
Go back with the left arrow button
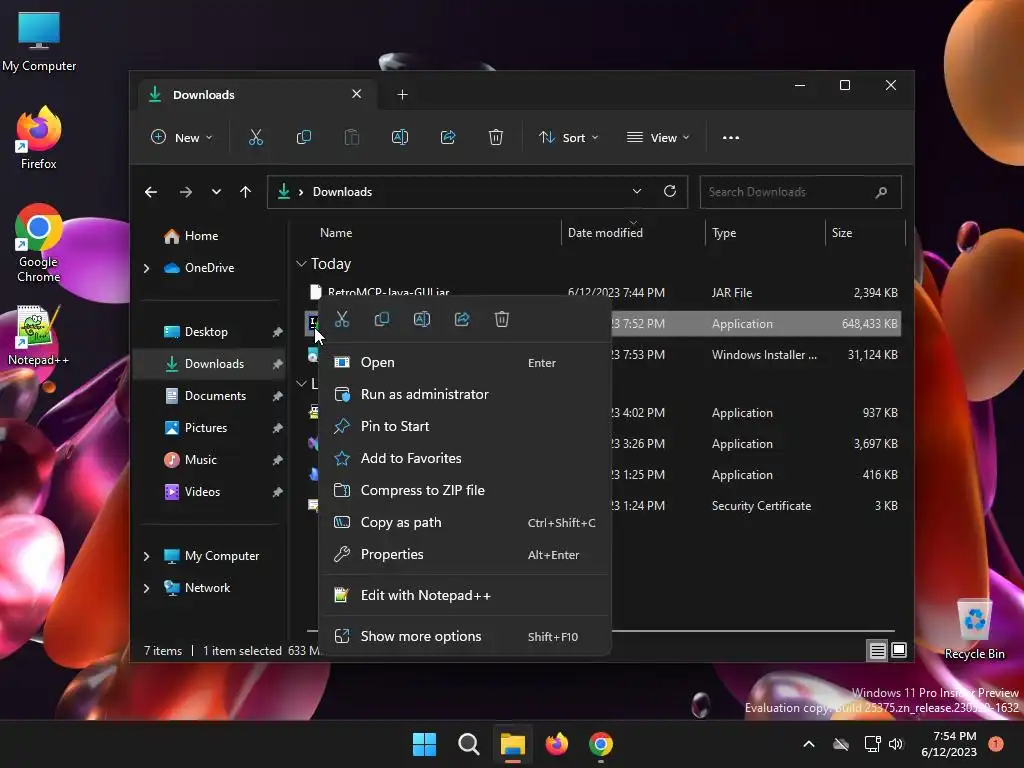coord(151,192)
